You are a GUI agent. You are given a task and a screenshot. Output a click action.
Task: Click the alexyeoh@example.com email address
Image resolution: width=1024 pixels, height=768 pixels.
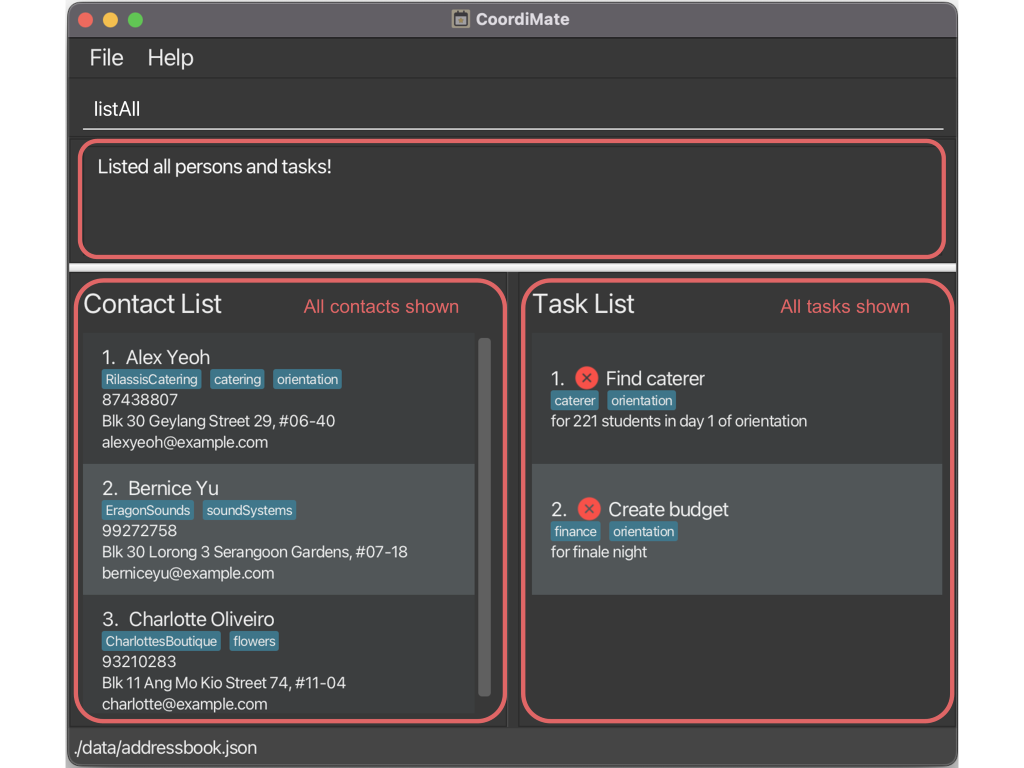point(185,442)
